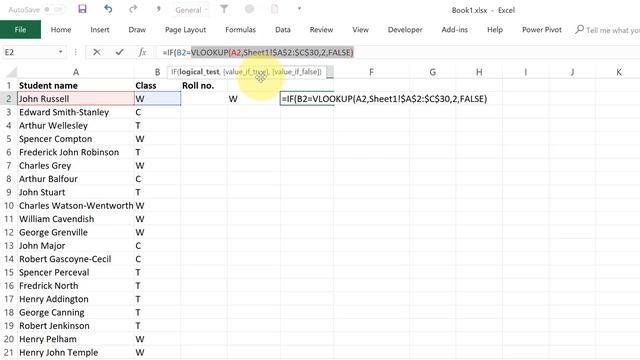Open the Customize Quick Access Toolbar arrow
The width and height of the screenshot is (640, 360).
click(x=299, y=9)
